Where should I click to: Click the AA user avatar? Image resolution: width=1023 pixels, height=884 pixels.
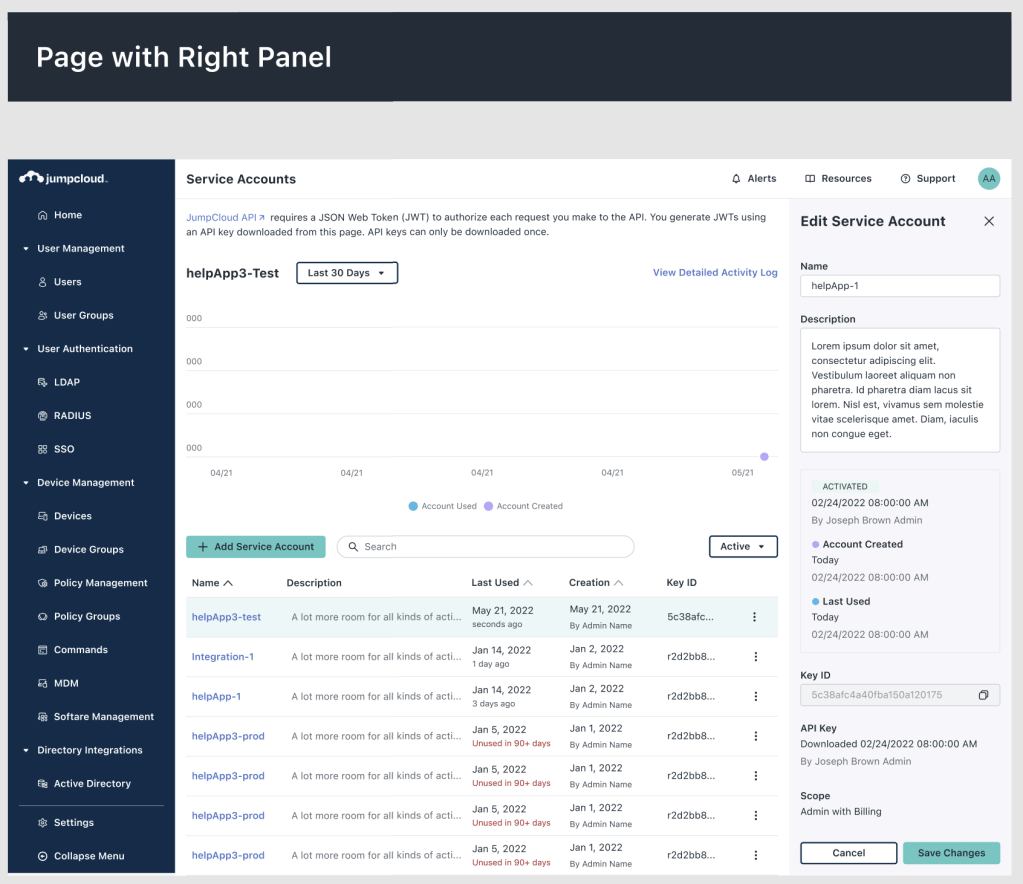988,179
